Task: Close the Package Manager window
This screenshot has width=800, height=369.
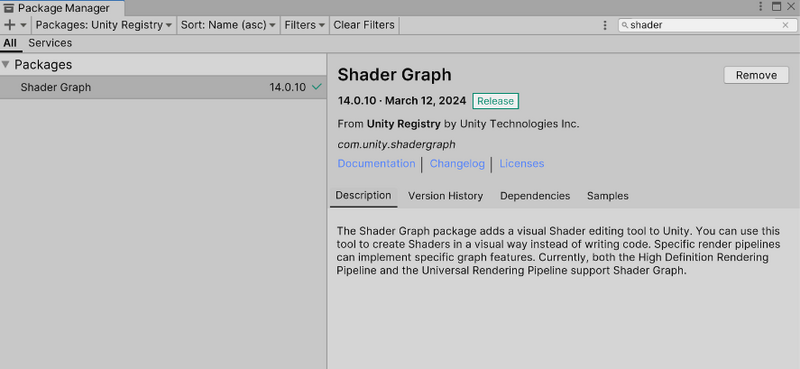Action: click(x=791, y=7)
